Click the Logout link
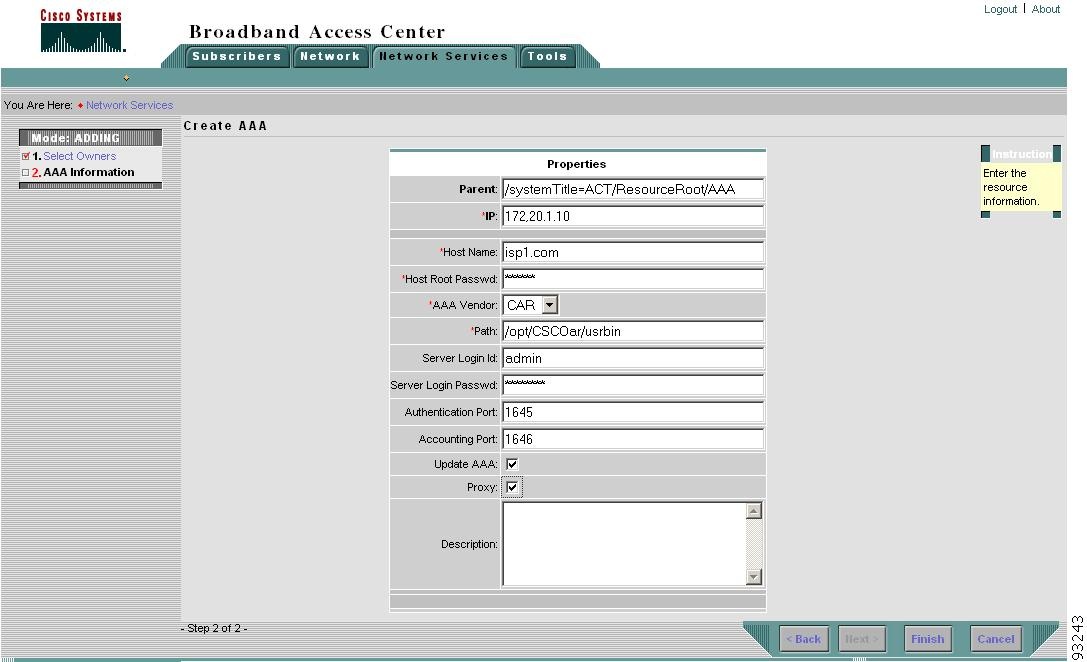The image size is (1087, 662). [1000, 9]
